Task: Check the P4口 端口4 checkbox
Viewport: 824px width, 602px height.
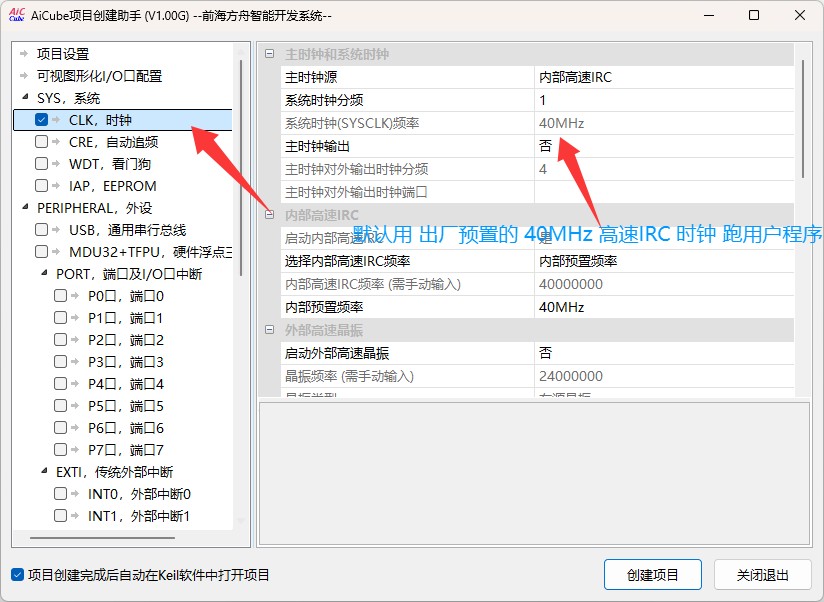Action: (x=60, y=384)
